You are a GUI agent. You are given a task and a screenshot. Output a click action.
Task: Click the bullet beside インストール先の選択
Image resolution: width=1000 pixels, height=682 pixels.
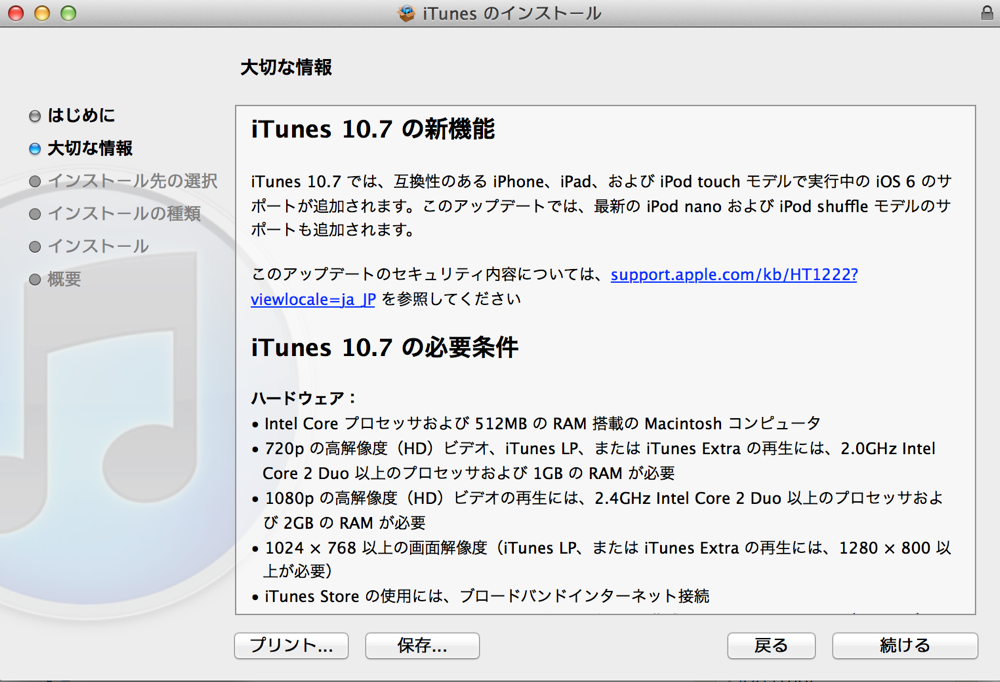[35, 181]
